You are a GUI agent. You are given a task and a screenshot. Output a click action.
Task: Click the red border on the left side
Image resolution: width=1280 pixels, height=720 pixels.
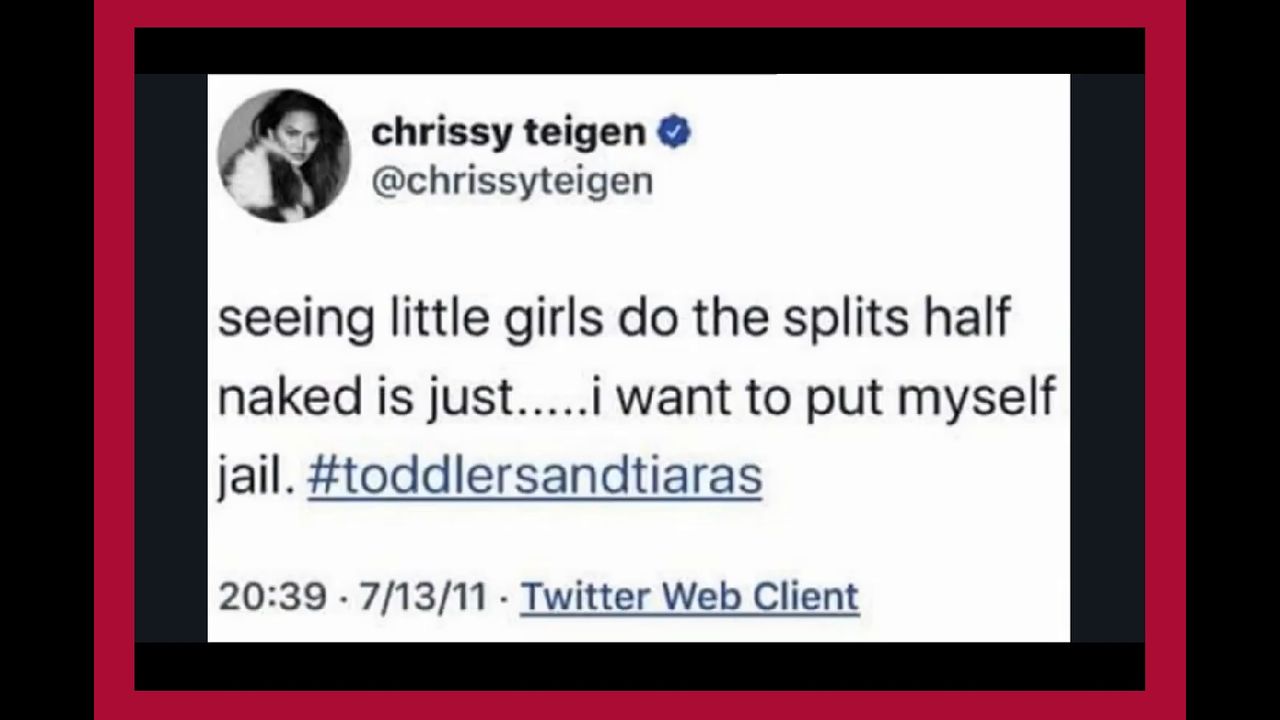click(x=114, y=360)
